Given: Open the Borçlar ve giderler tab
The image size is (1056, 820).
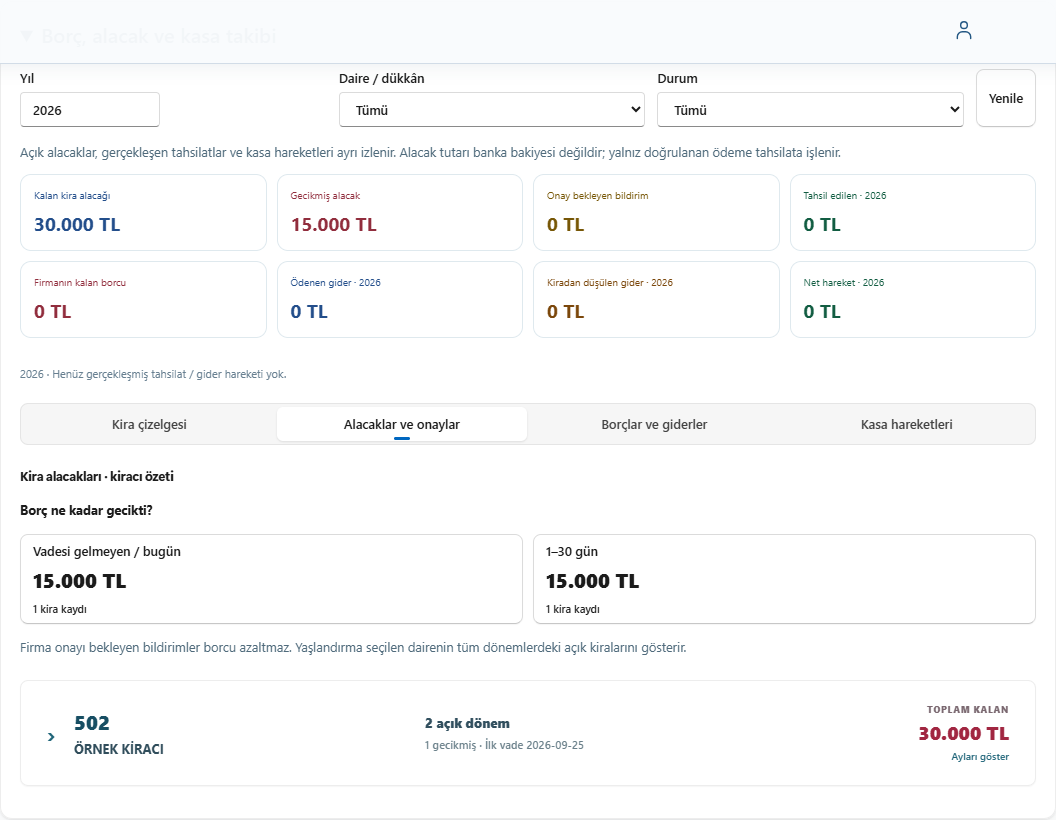Looking at the screenshot, I should (654, 424).
